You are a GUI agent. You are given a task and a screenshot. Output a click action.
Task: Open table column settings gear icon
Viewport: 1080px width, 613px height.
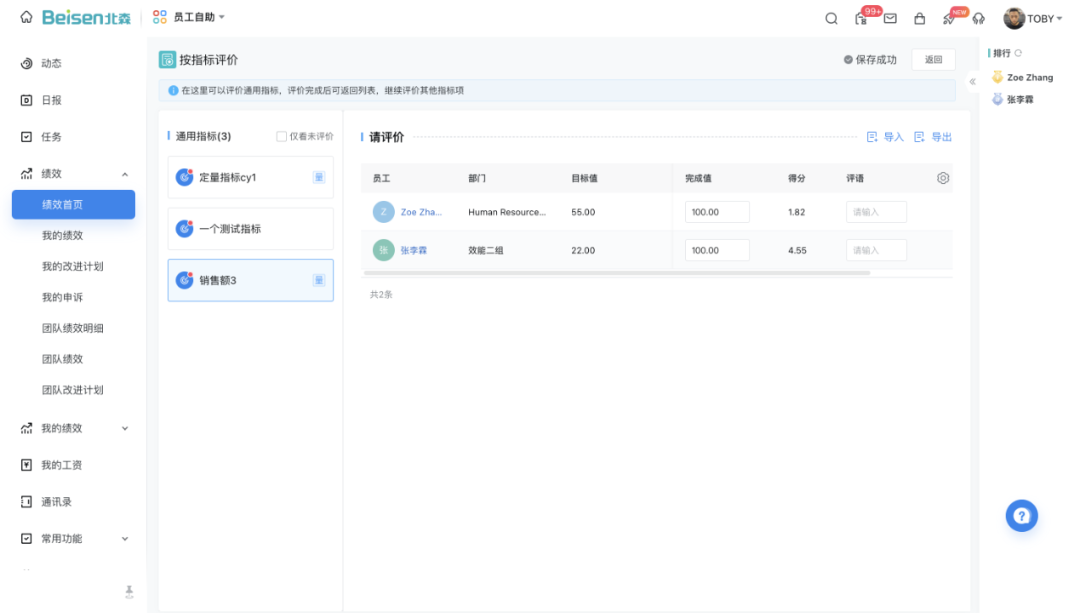pos(943,178)
